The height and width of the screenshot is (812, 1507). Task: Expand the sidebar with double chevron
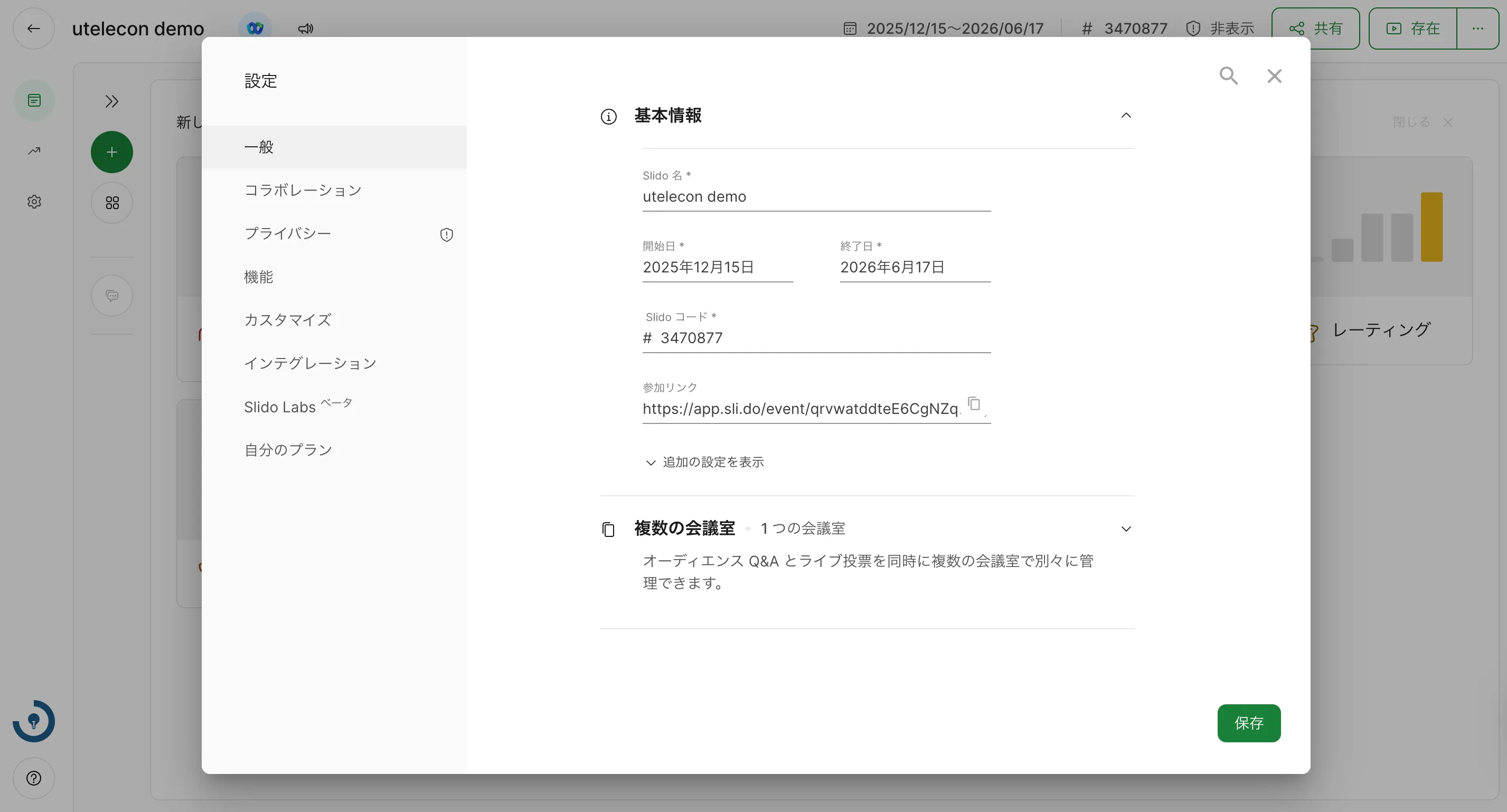point(111,101)
